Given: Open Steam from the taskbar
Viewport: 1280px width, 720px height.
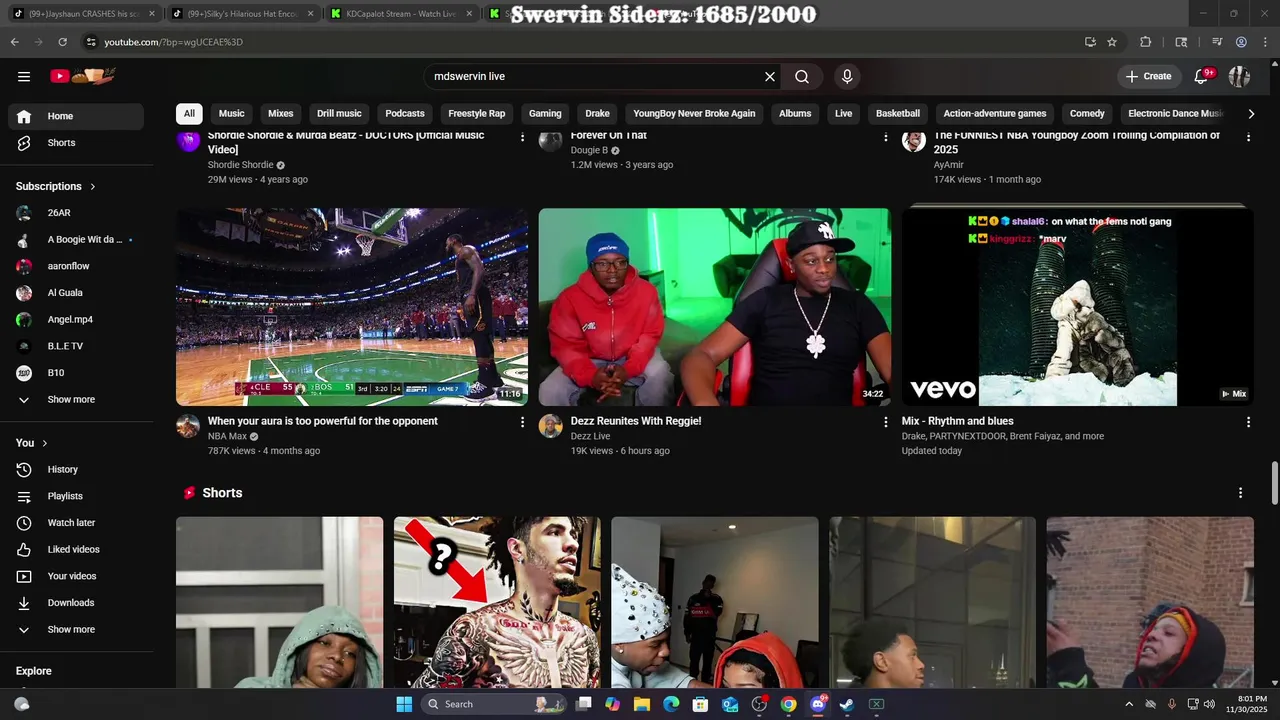Looking at the screenshot, I should tap(847, 704).
